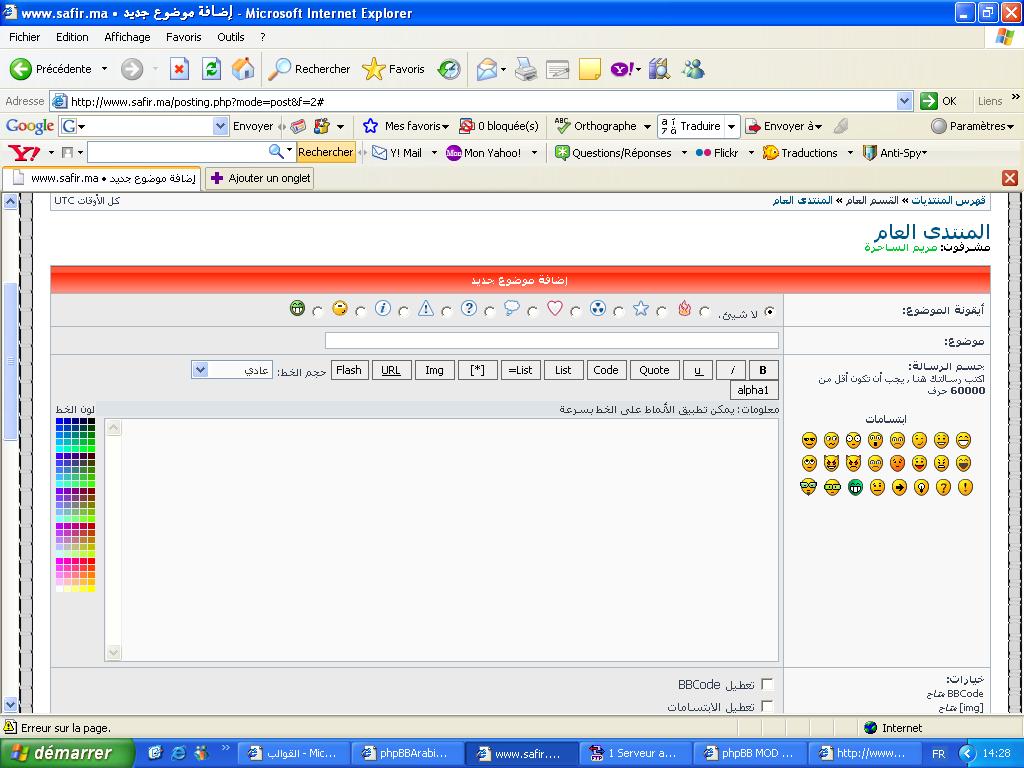1024x768 pixels.
Task: Open the Favoris star icon
Action: [374, 69]
